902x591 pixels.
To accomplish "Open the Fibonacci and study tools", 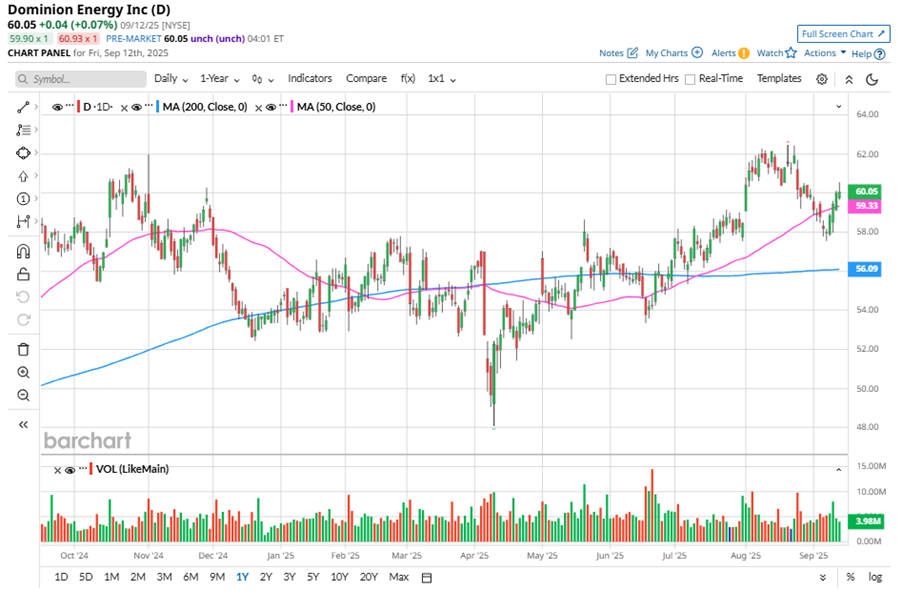I will [23, 130].
